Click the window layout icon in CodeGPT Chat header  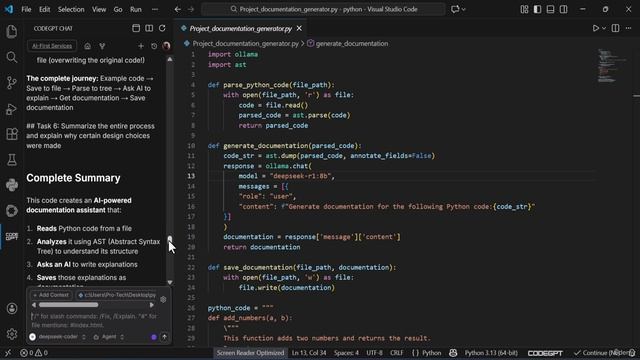136,28
